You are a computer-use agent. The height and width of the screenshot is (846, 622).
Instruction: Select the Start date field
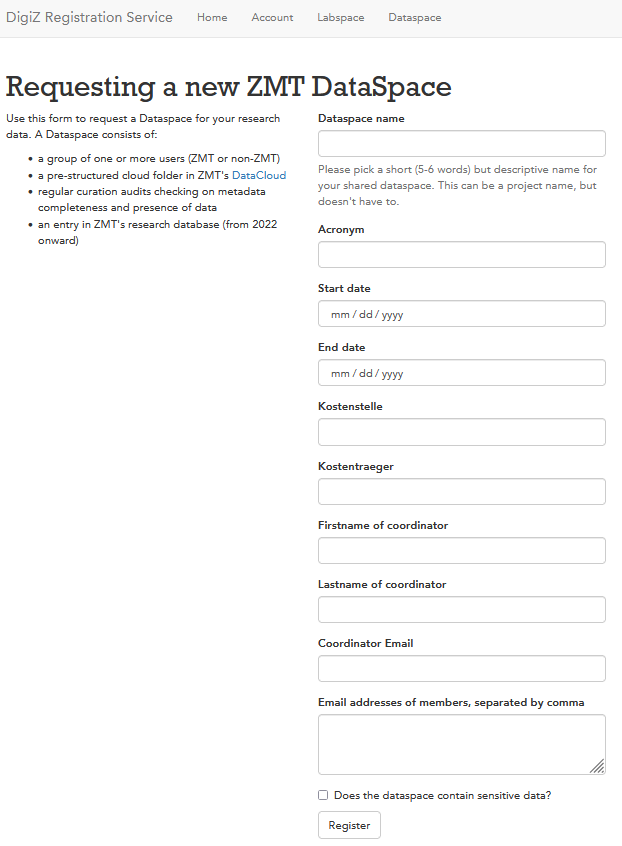(x=461, y=314)
